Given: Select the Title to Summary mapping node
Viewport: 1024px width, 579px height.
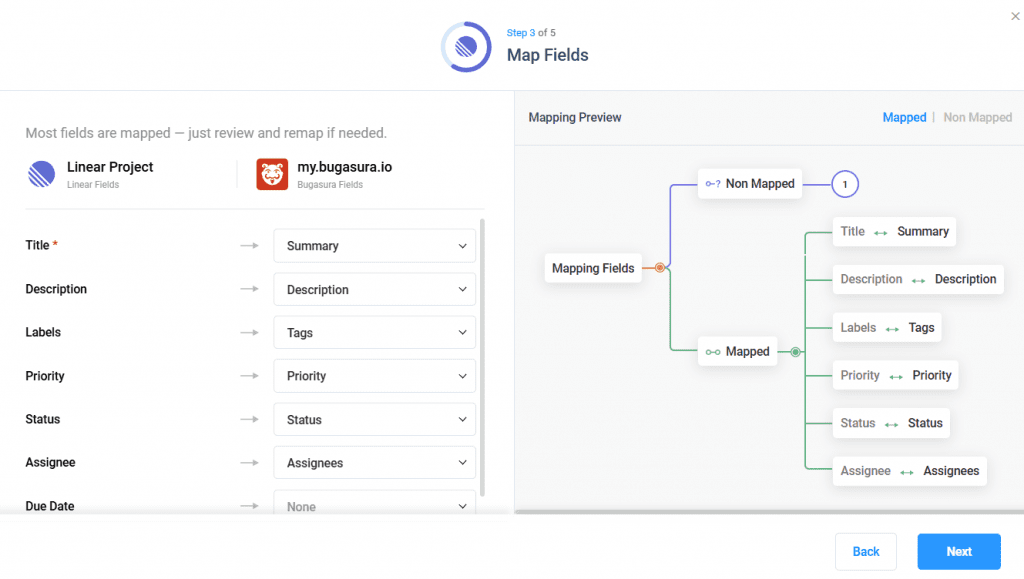Looking at the screenshot, I should pos(894,232).
